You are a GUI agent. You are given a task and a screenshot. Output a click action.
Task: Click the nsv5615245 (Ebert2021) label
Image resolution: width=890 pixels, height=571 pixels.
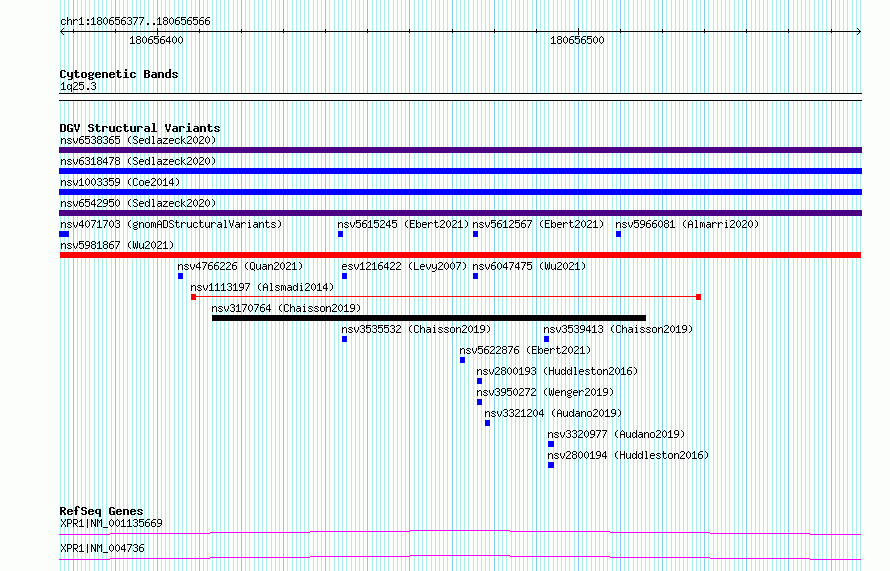point(404,224)
